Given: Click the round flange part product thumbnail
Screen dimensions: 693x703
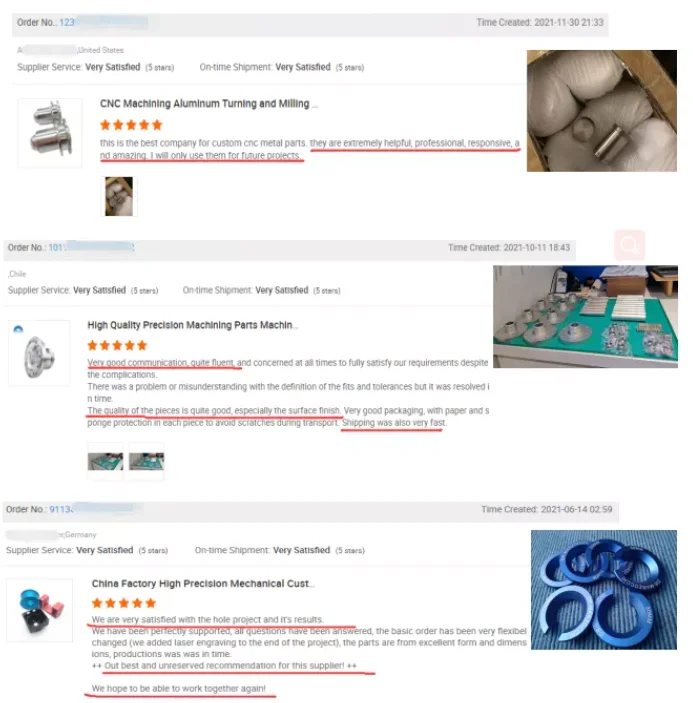Looking at the screenshot, I should (x=39, y=353).
